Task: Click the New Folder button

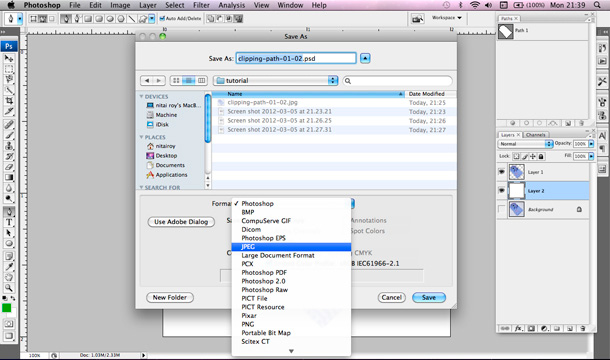Action: [170, 297]
